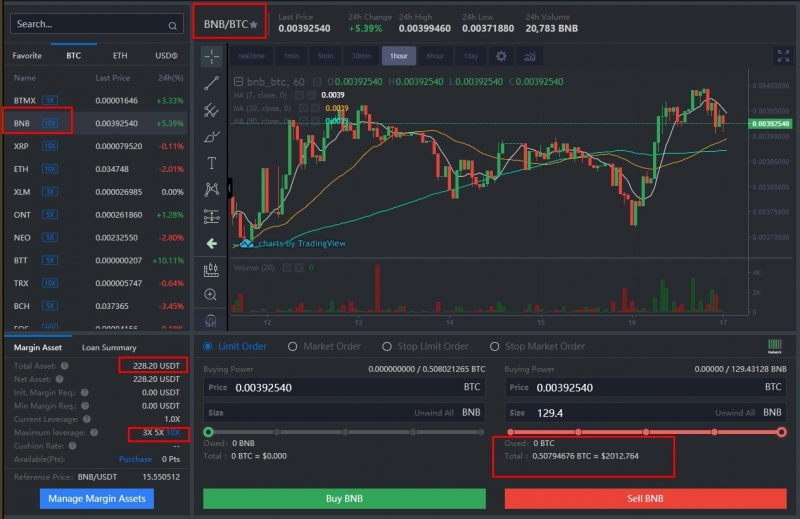Select the Stop Market Order option

coord(537,347)
